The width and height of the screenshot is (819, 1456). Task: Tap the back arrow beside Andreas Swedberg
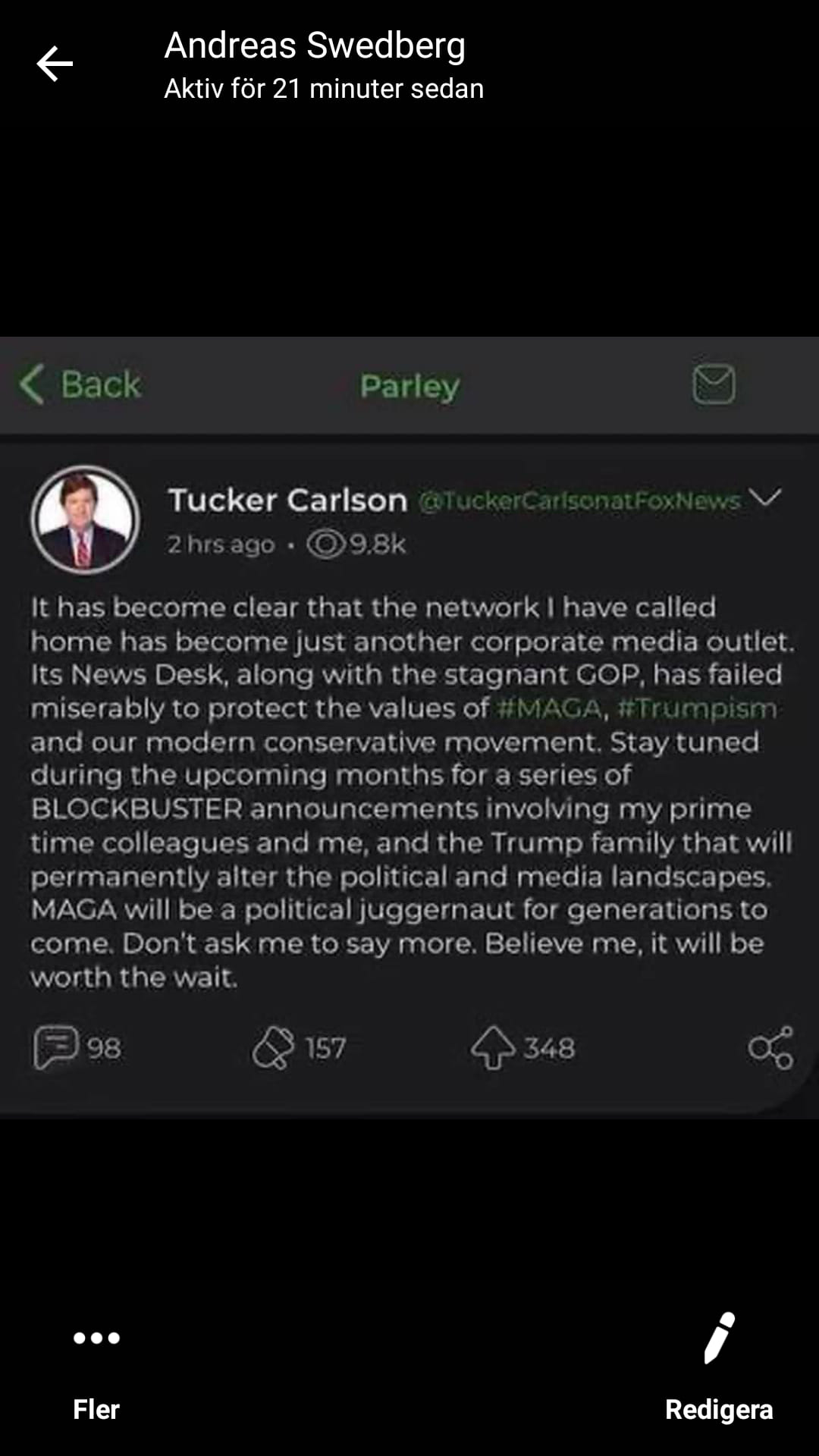point(55,64)
